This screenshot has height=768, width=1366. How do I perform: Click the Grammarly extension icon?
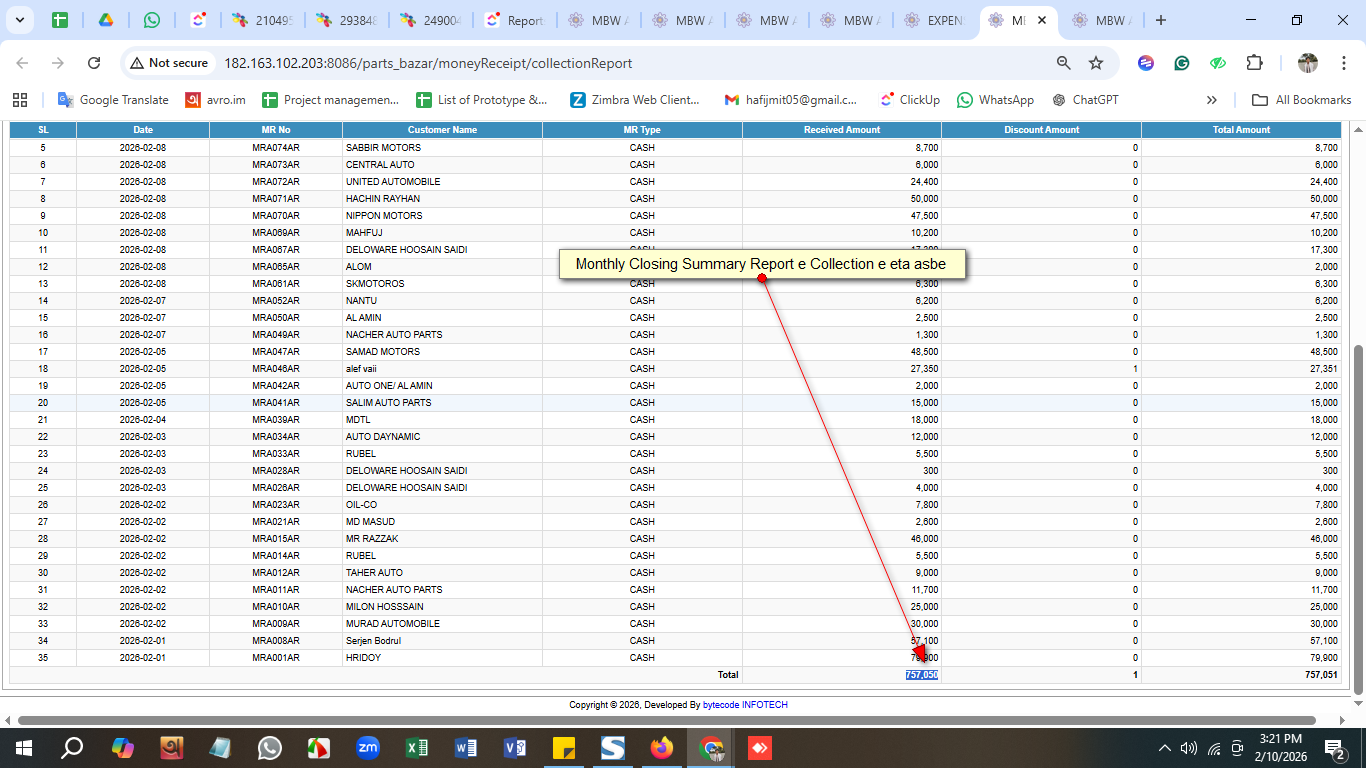[1182, 63]
